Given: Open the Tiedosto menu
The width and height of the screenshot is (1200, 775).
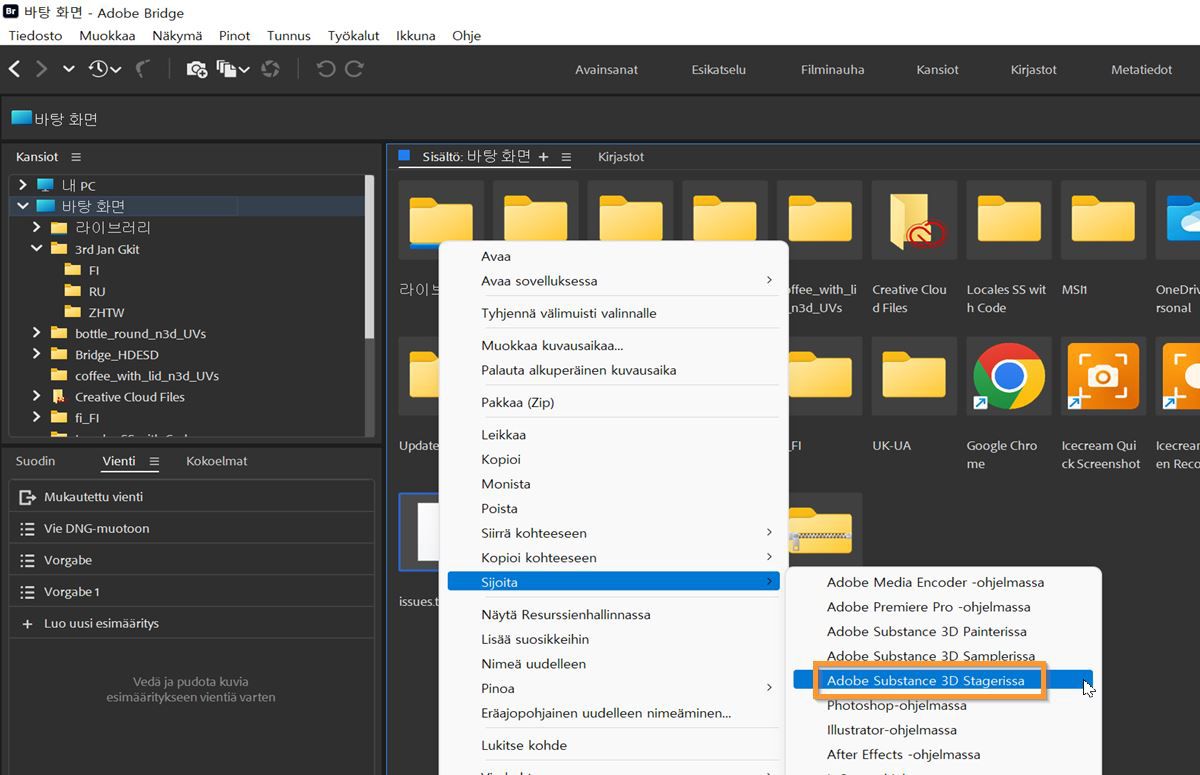Looking at the screenshot, I should pos(35,35).
